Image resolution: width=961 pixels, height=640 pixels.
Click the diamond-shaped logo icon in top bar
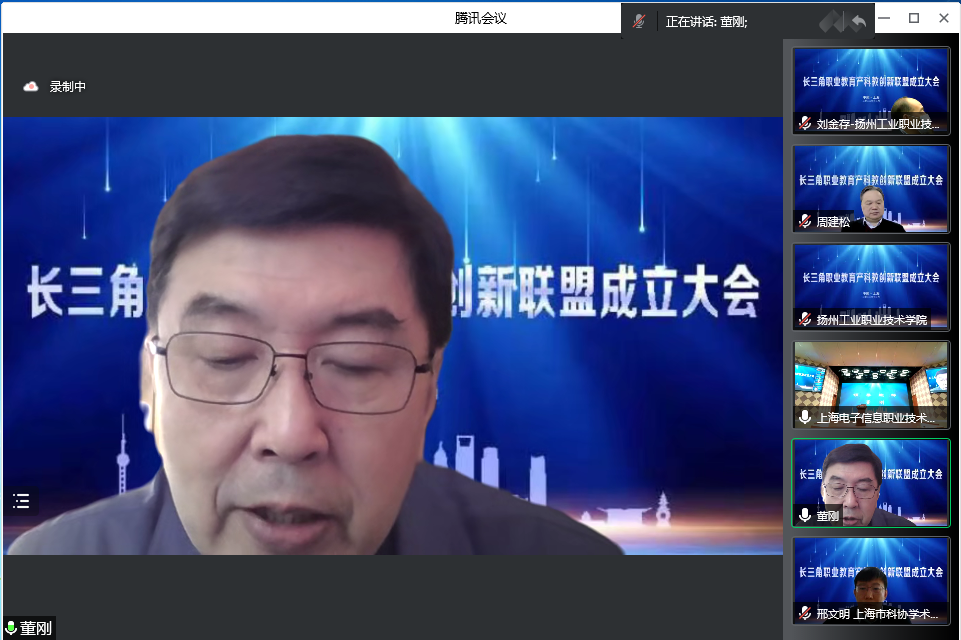832,21
